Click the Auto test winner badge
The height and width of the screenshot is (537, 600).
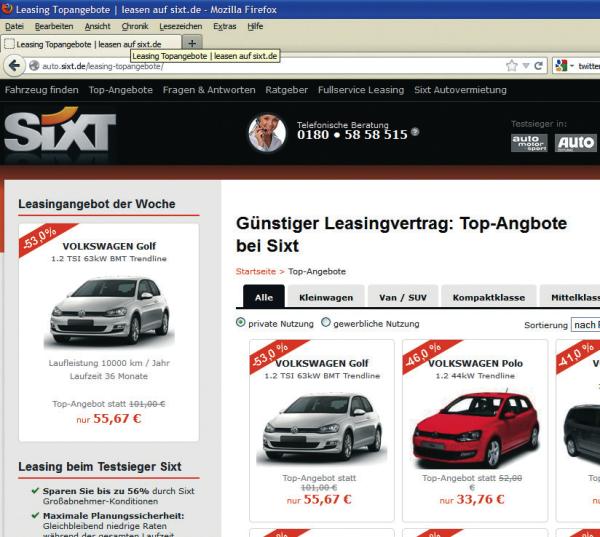576,143
